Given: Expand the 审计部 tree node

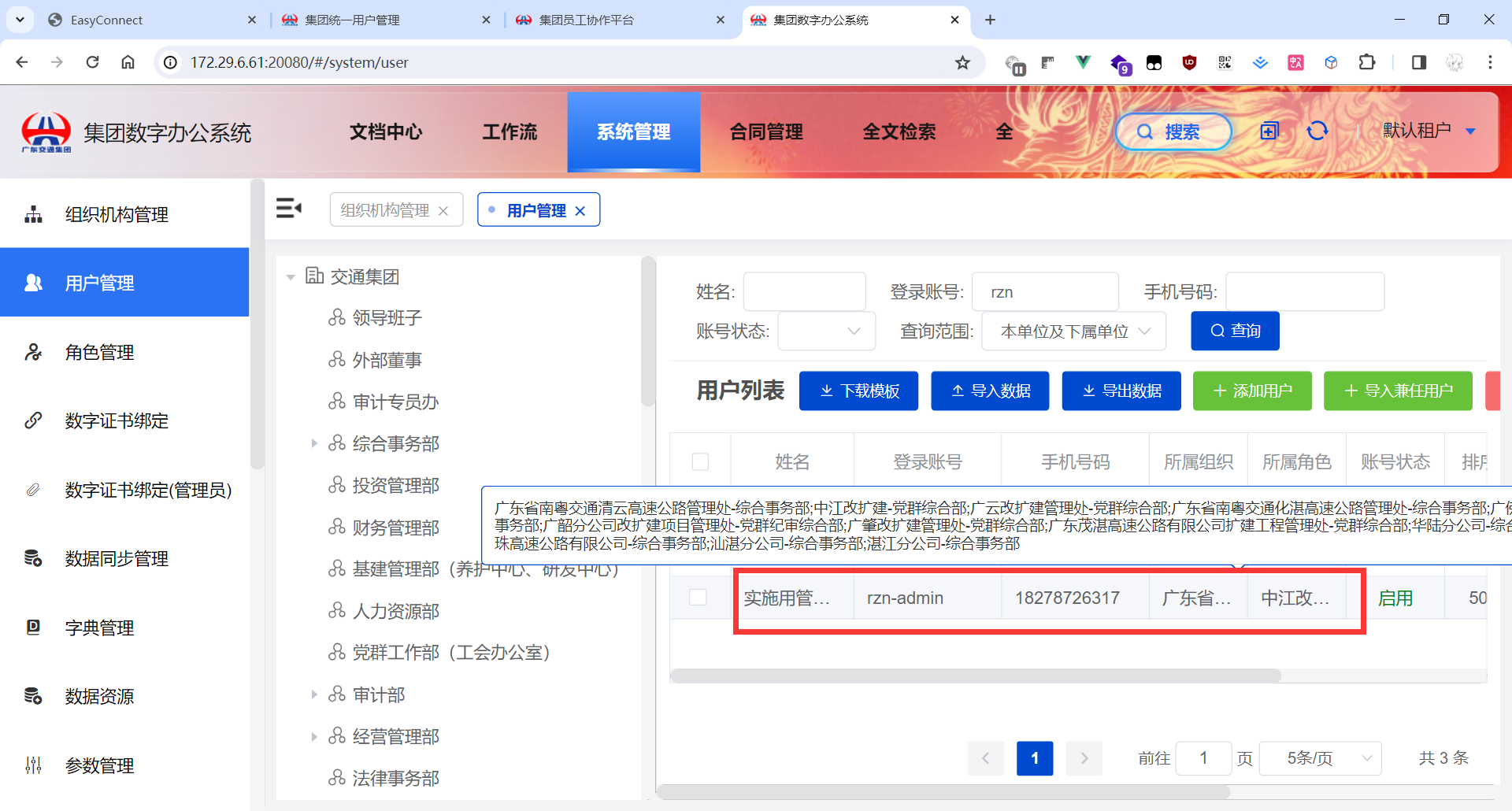Looking at the screenshot, I should (x=314, y=694).
